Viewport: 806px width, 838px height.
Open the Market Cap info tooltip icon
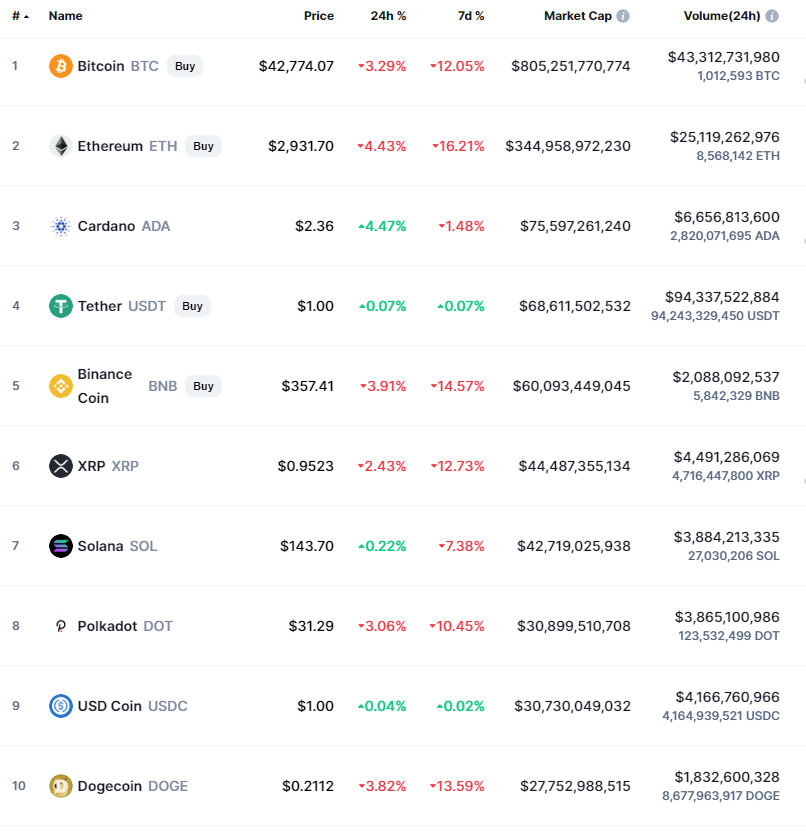[x=623, y=16]
